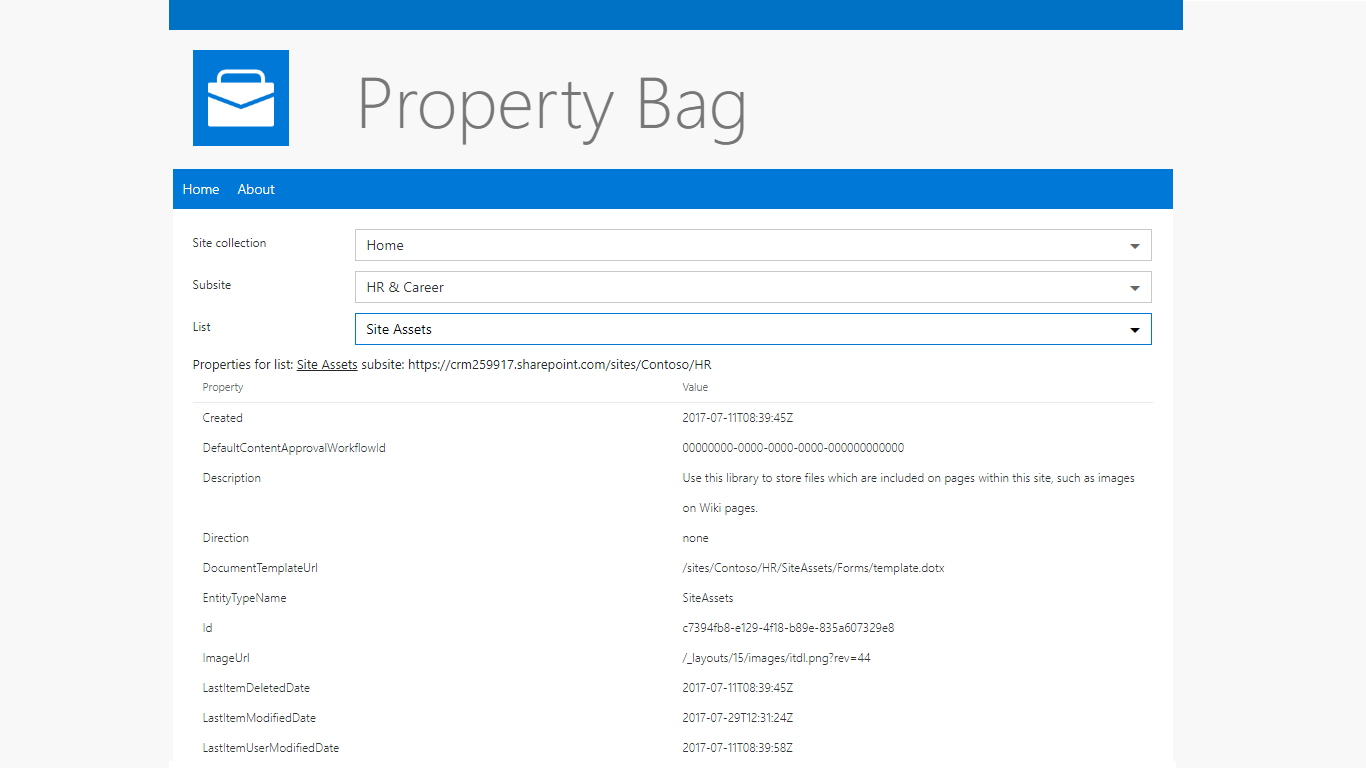1366x768 pixels.
Task: Select the Property column header
Action: [222, 387]
